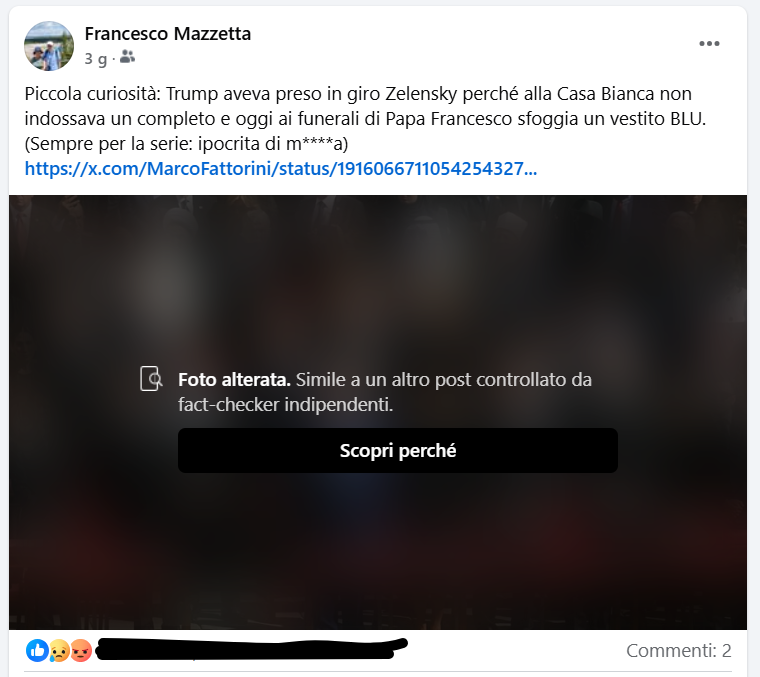Click the "fact-checker indipendenti" warning text
This screenshot has width=760, height=677.
tap(285, 405)
